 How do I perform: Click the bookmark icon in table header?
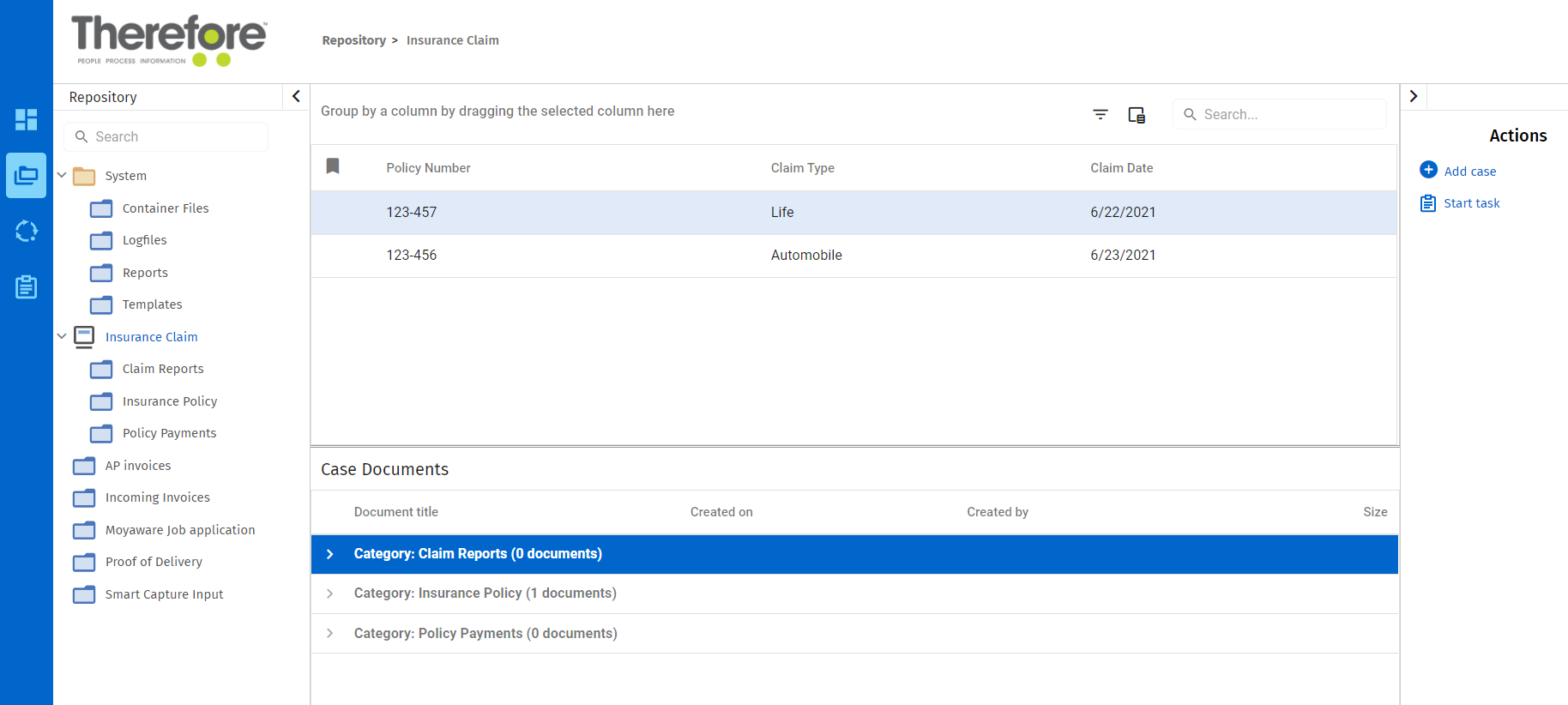[x=333, y=166]
